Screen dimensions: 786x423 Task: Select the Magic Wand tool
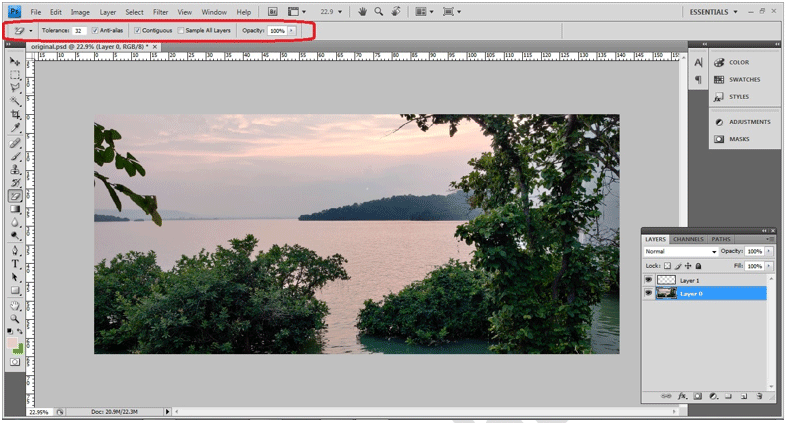(x=15, y=101)
